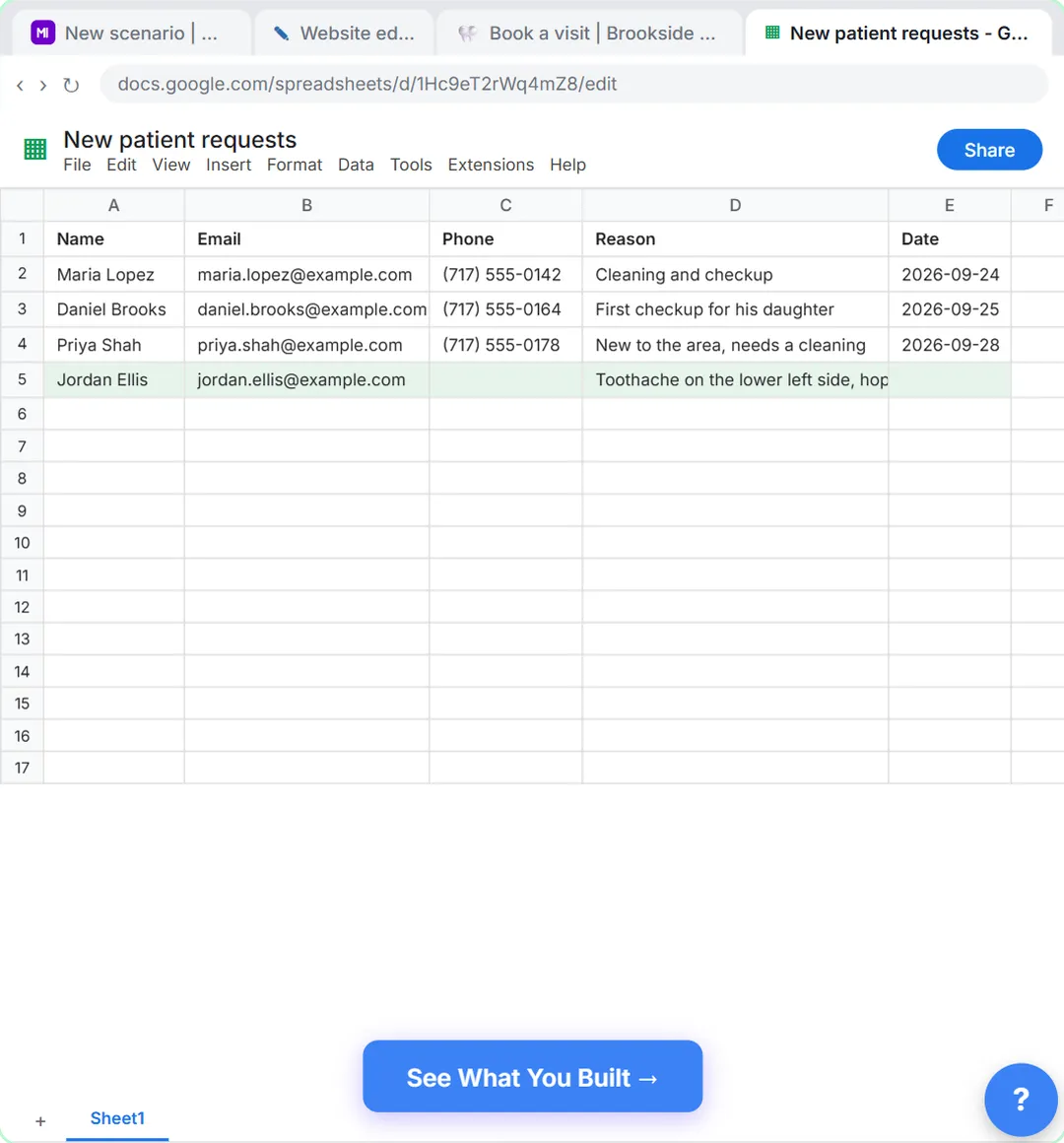The height and width of the screenshot is (1143, 1064).
Task: Click the Share button
Action: click(x=989, y=150)
